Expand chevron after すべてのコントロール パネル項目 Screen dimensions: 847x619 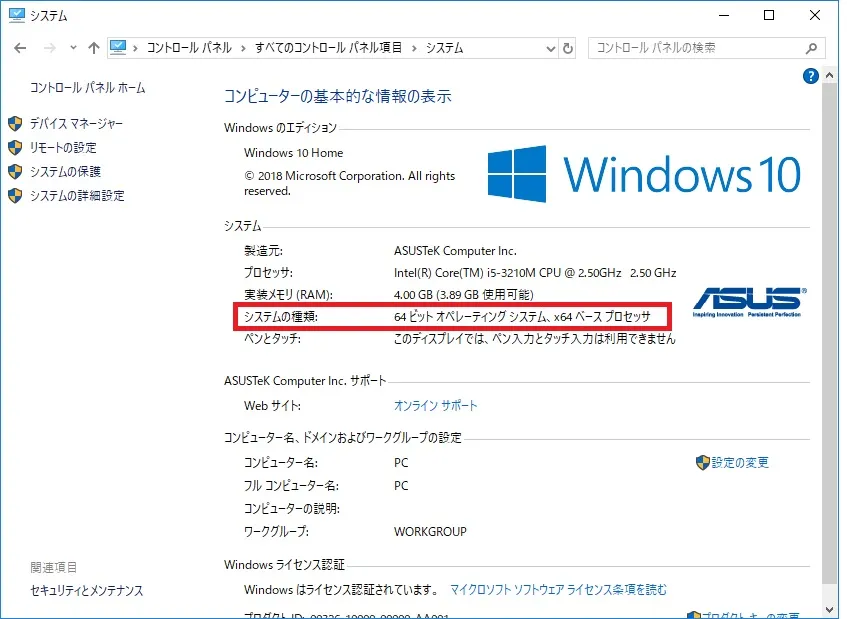[x=414, y=49]
